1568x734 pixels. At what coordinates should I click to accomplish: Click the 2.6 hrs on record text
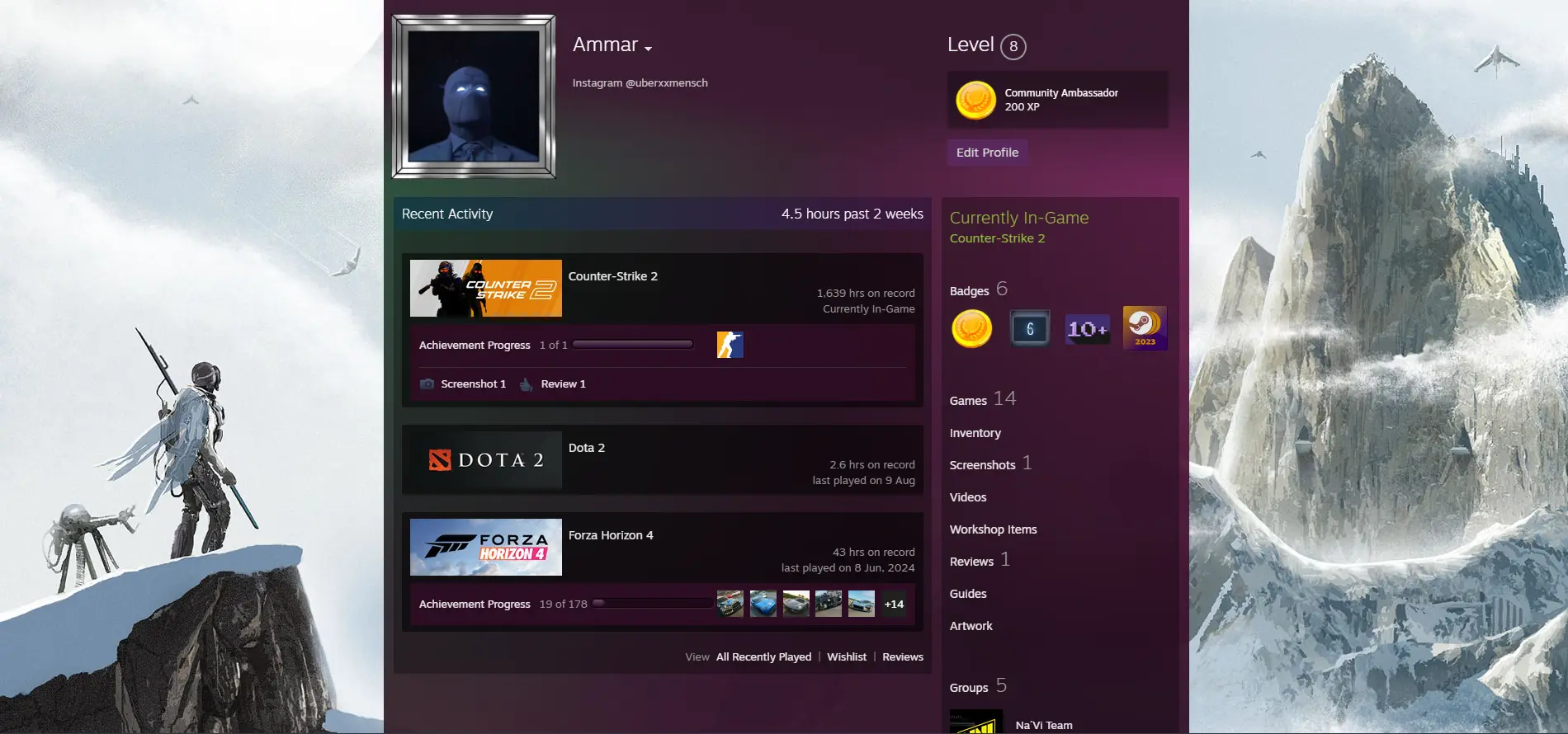(x=872, y=465)
